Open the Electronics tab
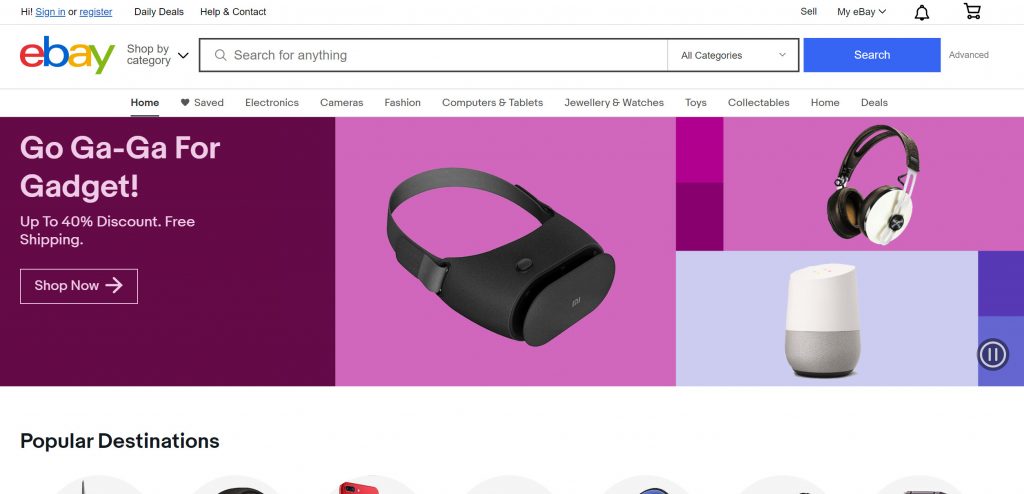 coord(272,103)
